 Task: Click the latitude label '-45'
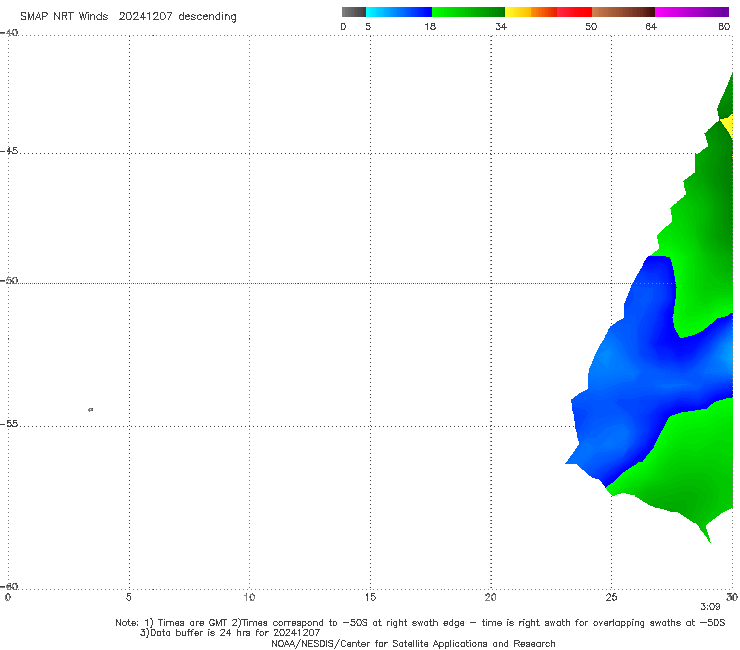tap(9, 151)
